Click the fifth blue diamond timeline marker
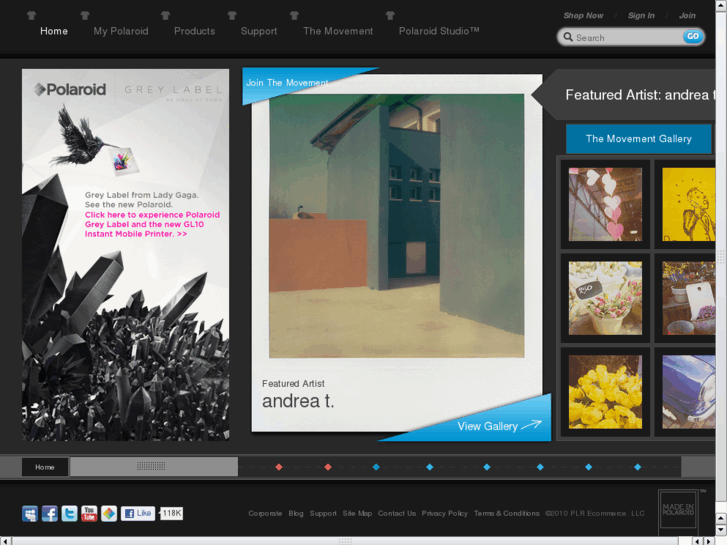The width and height of the screenshot is (727, 545). point(588,467)
